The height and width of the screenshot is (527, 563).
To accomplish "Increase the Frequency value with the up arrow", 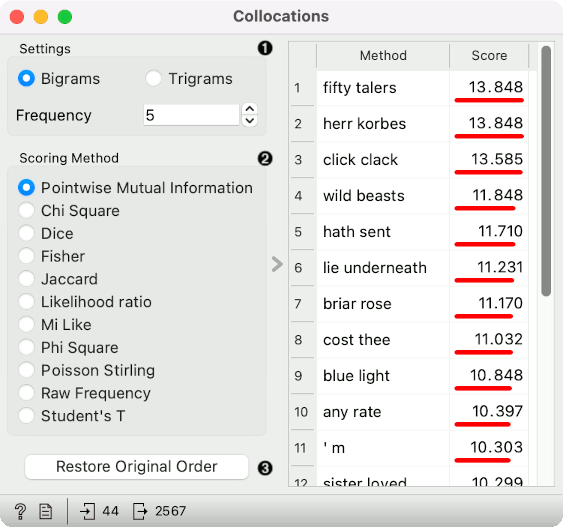I will [250, 109].
